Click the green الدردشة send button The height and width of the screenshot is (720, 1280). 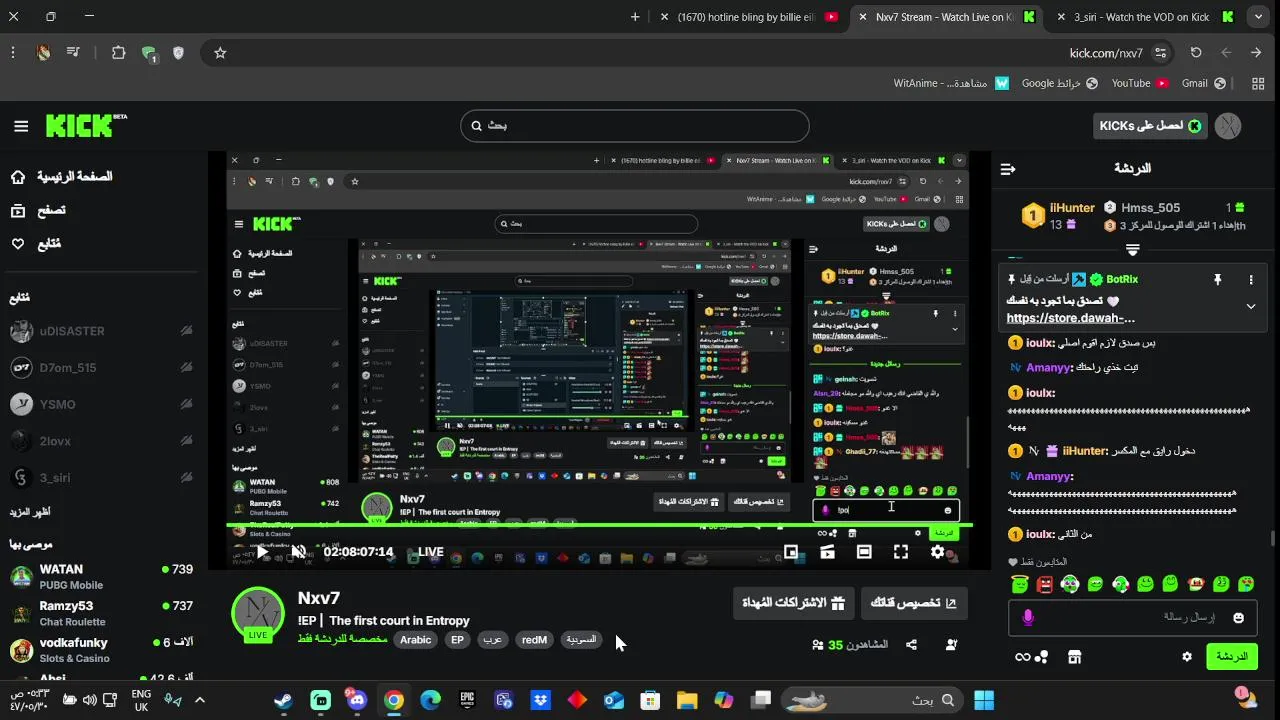(1232, 657)
